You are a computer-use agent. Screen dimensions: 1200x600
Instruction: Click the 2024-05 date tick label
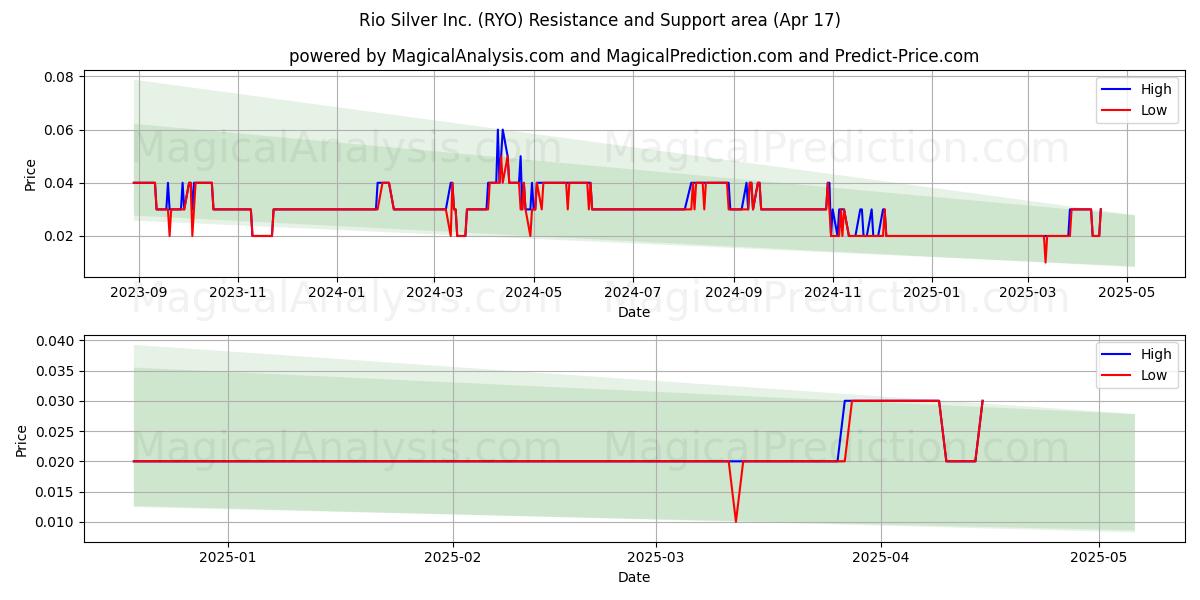click(x=533, y=293)
